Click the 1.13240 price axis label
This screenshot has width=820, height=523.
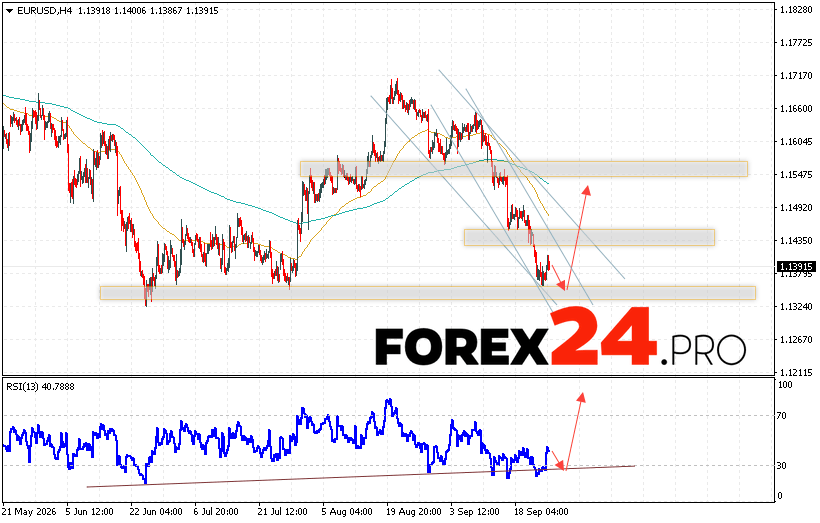coord(796,306)
